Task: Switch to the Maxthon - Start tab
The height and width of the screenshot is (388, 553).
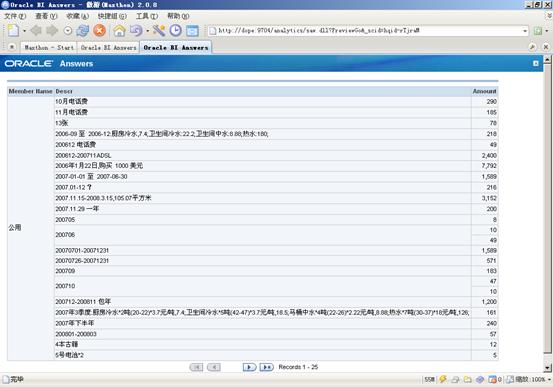Action: (49, 48)
